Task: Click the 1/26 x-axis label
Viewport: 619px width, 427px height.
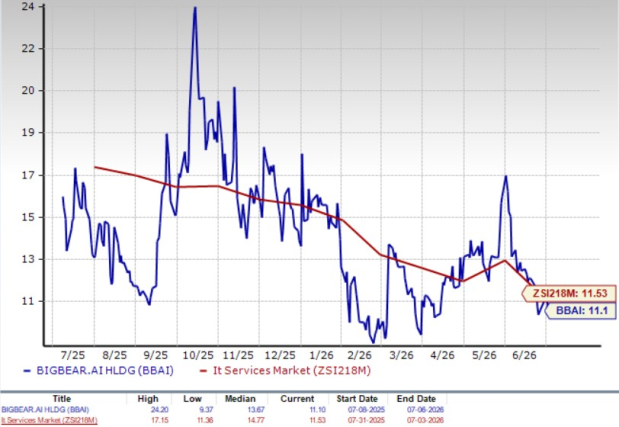Action: tap(321, 355)
